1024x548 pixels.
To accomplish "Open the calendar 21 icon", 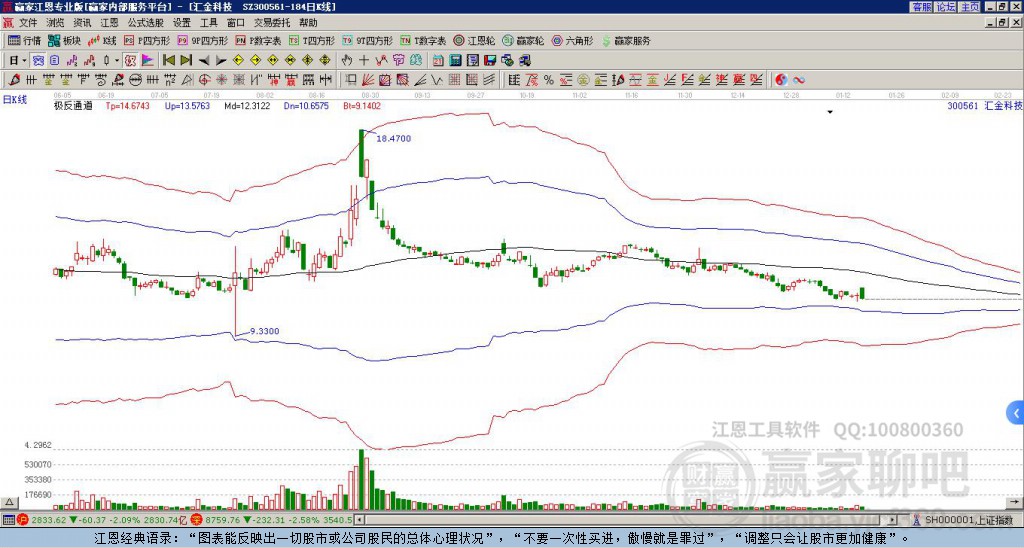I will [438, 61].
